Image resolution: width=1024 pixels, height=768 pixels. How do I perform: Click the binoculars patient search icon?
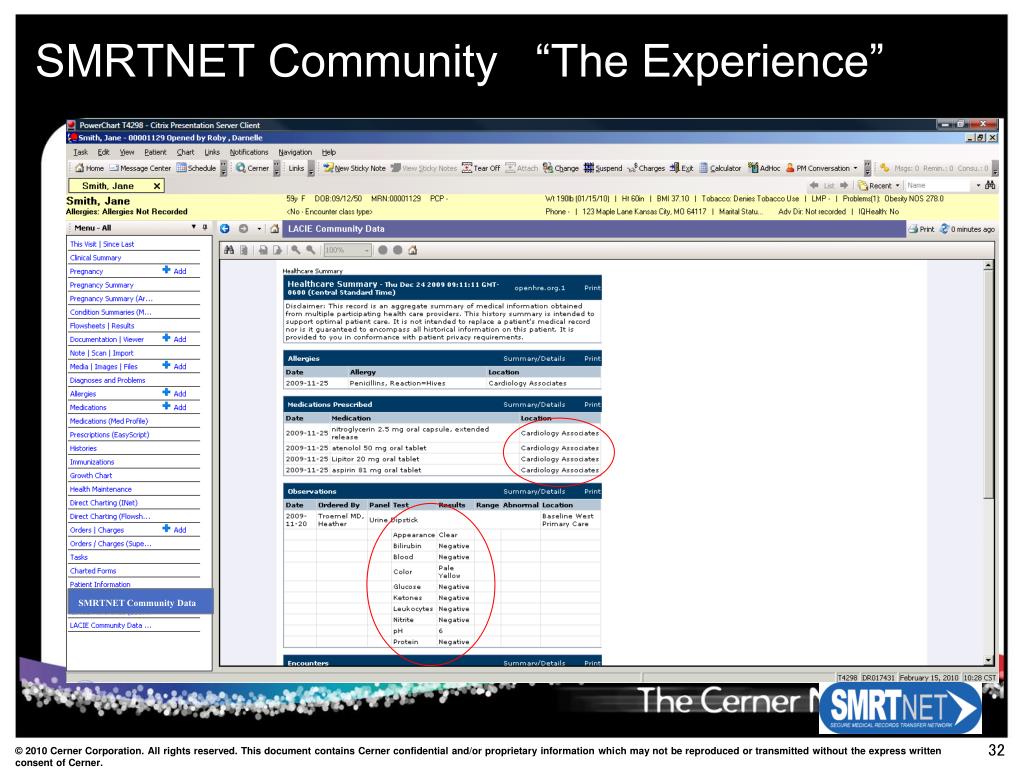coord(990,185)
